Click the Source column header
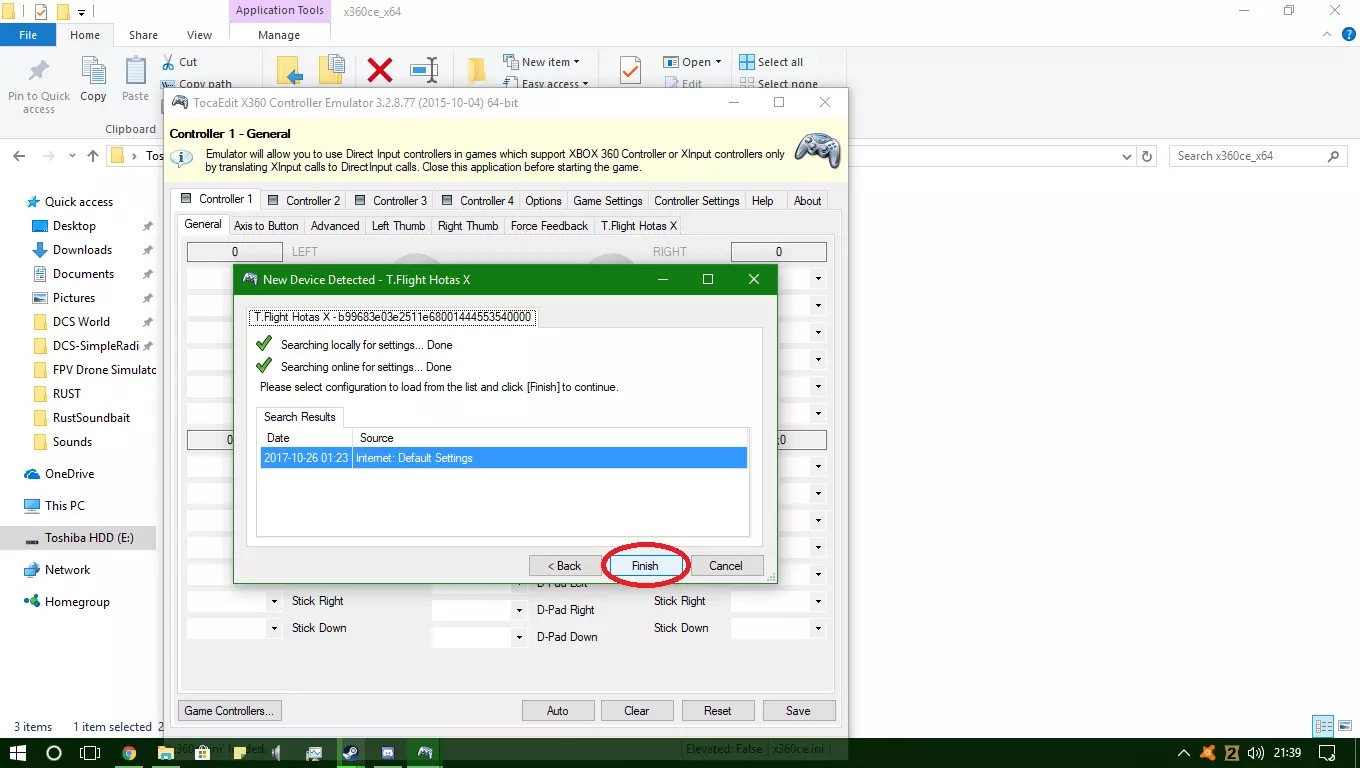This screenshot has height=768, width=1360. click(x=550, y=438)
